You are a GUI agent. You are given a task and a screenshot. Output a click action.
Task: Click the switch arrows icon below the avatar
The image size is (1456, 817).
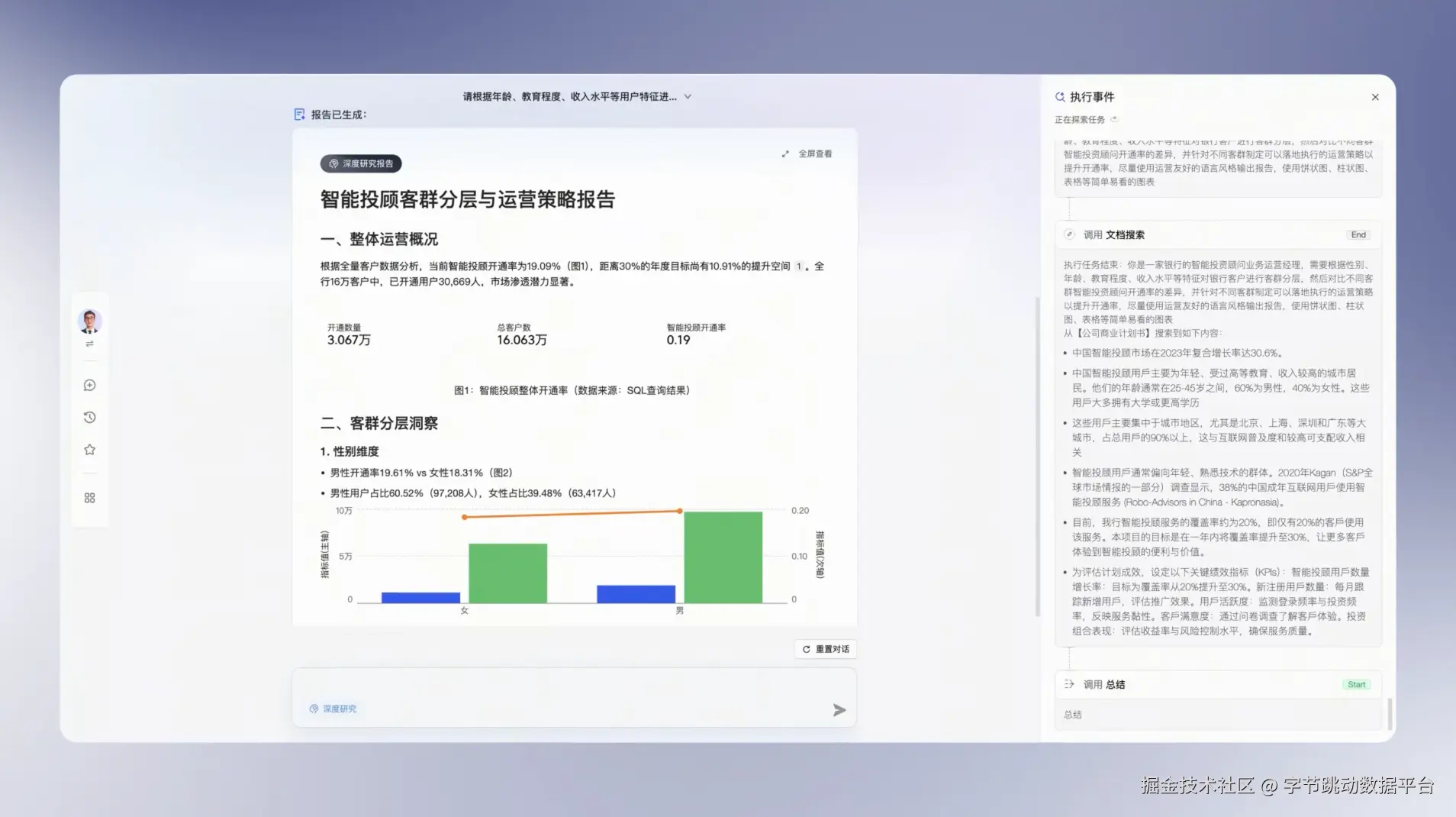89,344
